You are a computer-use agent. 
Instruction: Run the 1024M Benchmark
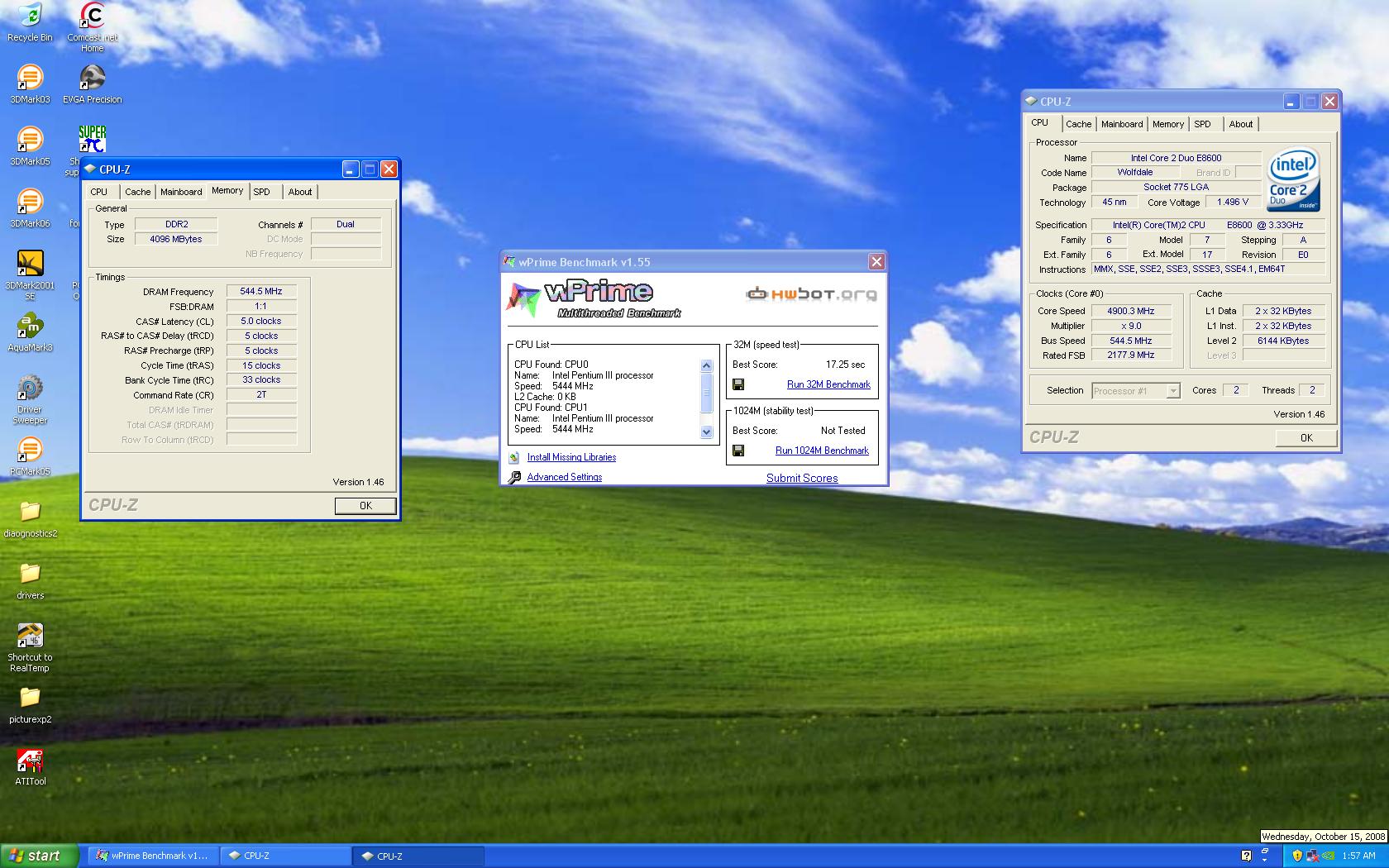[822, 451]
